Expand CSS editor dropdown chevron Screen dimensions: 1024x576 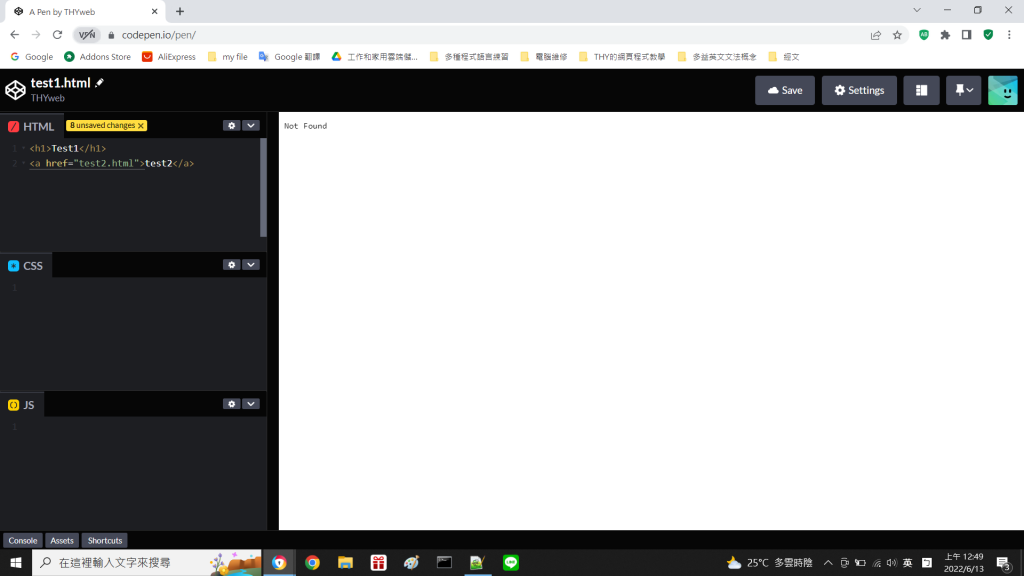[251, 264]
